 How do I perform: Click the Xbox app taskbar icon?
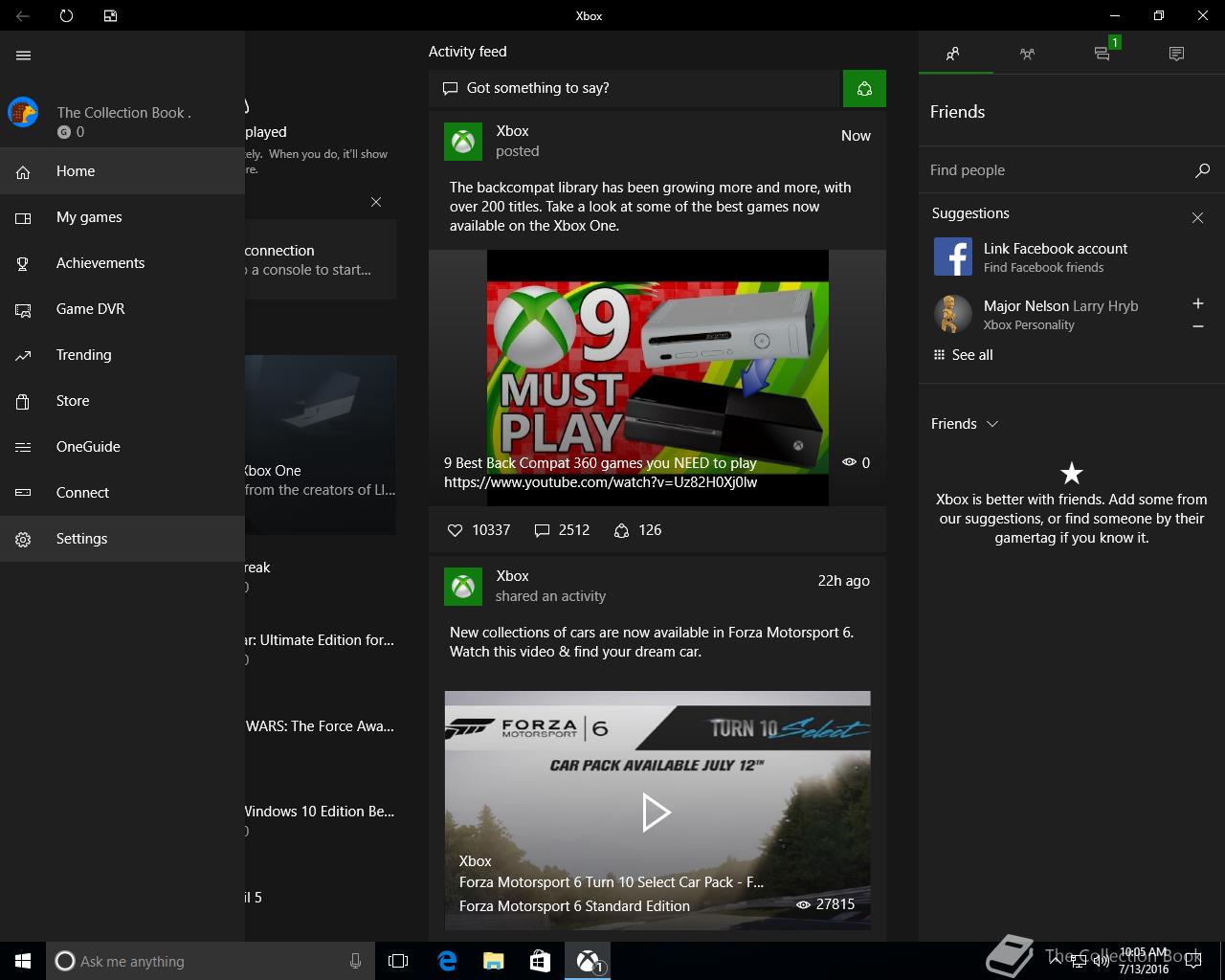588,961
